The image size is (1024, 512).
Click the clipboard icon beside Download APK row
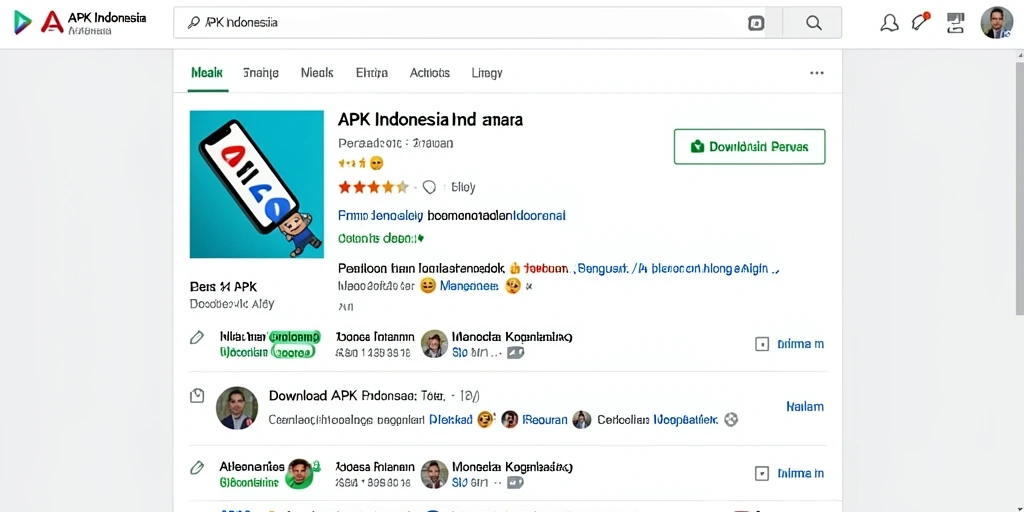point(197,396)
